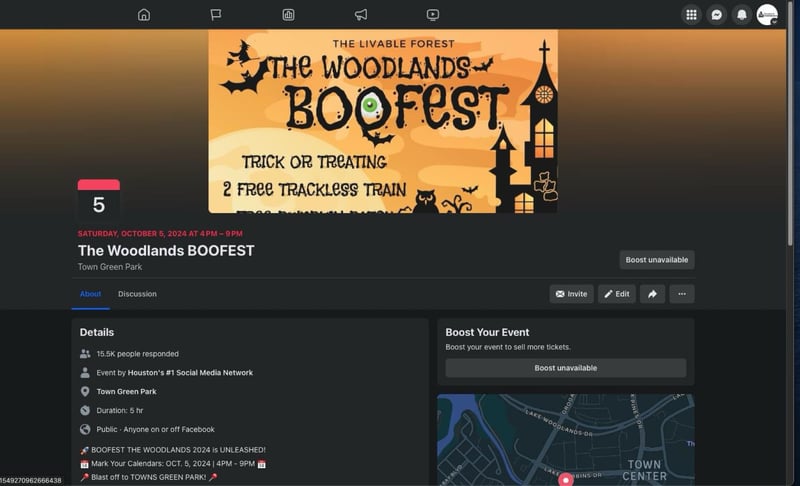Image resolution: width=800 pixels, height=486 pixels.
Task: Click the event host person icon
Action: 85,373
